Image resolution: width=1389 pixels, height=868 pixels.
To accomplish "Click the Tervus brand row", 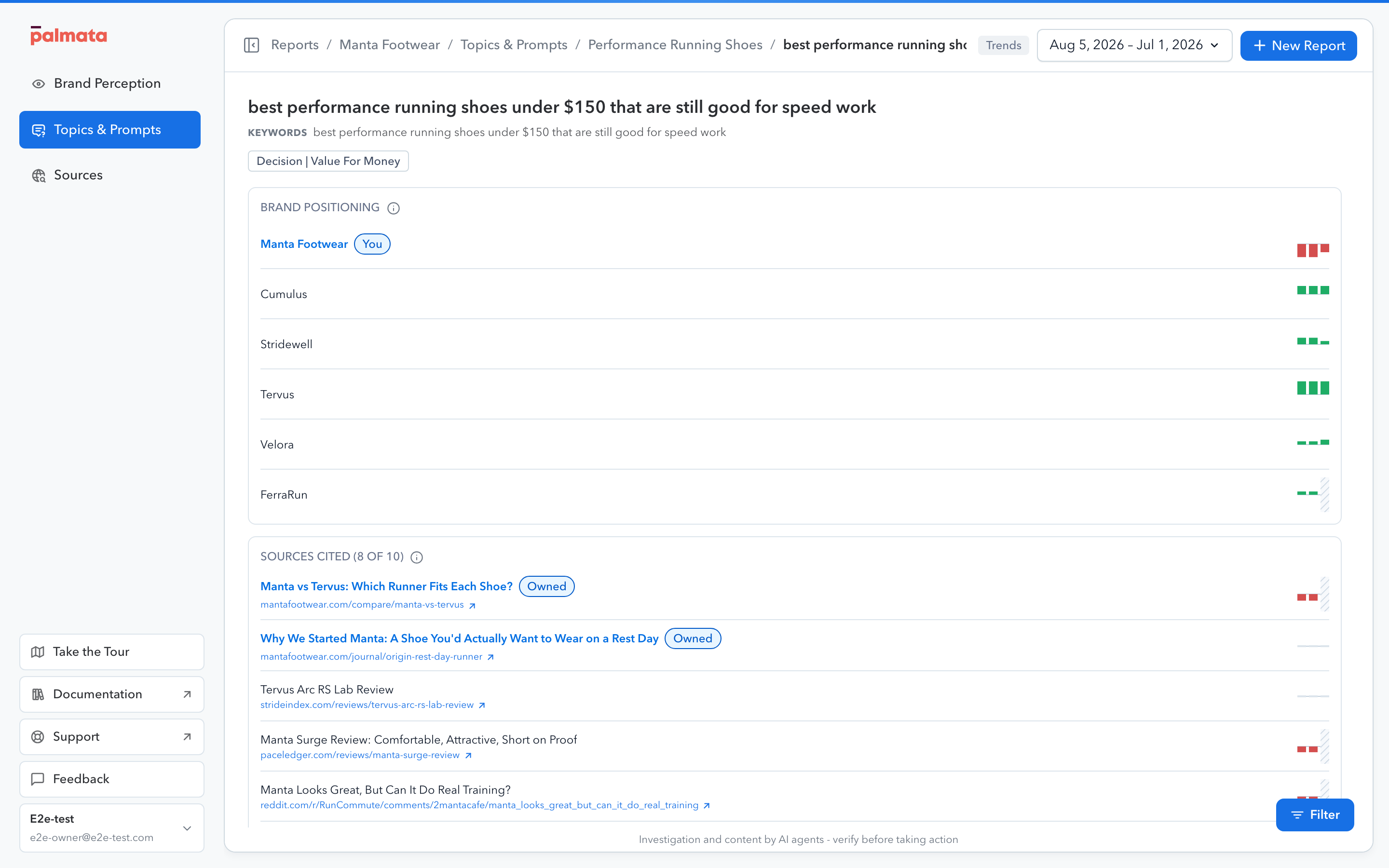I will (x=794, y=394).
